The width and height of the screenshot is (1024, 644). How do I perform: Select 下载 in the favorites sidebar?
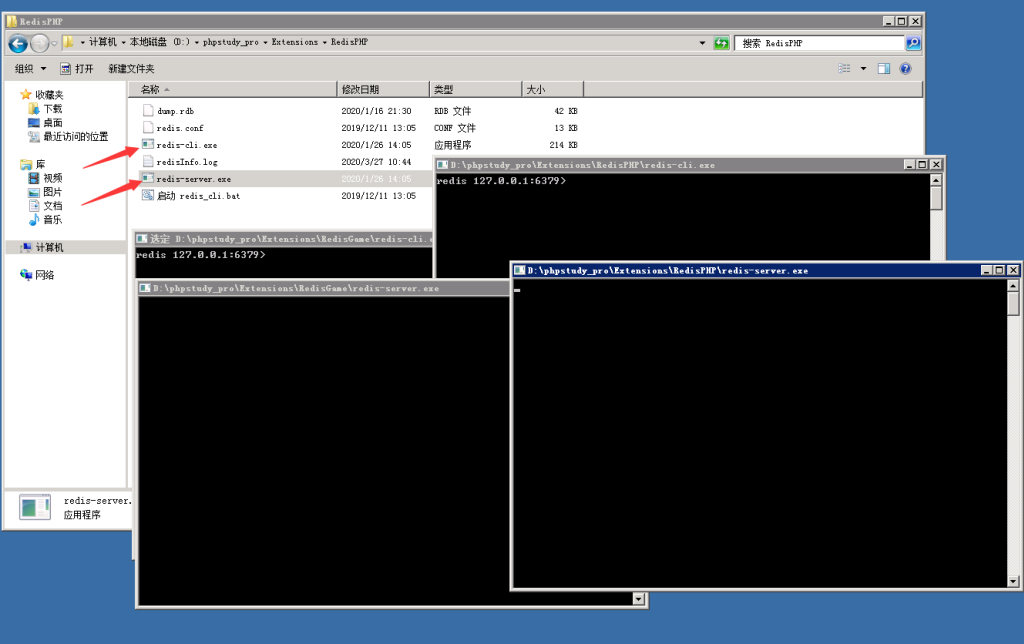pos(52,108)
